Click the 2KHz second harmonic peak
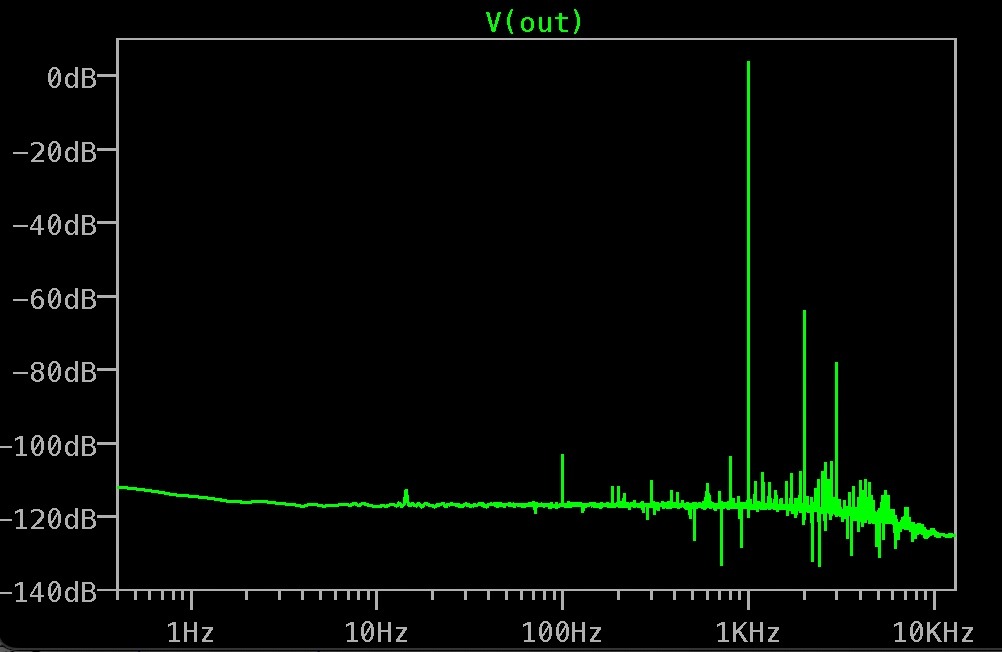Screen dimensions: 1002x652 click(805, 406)
